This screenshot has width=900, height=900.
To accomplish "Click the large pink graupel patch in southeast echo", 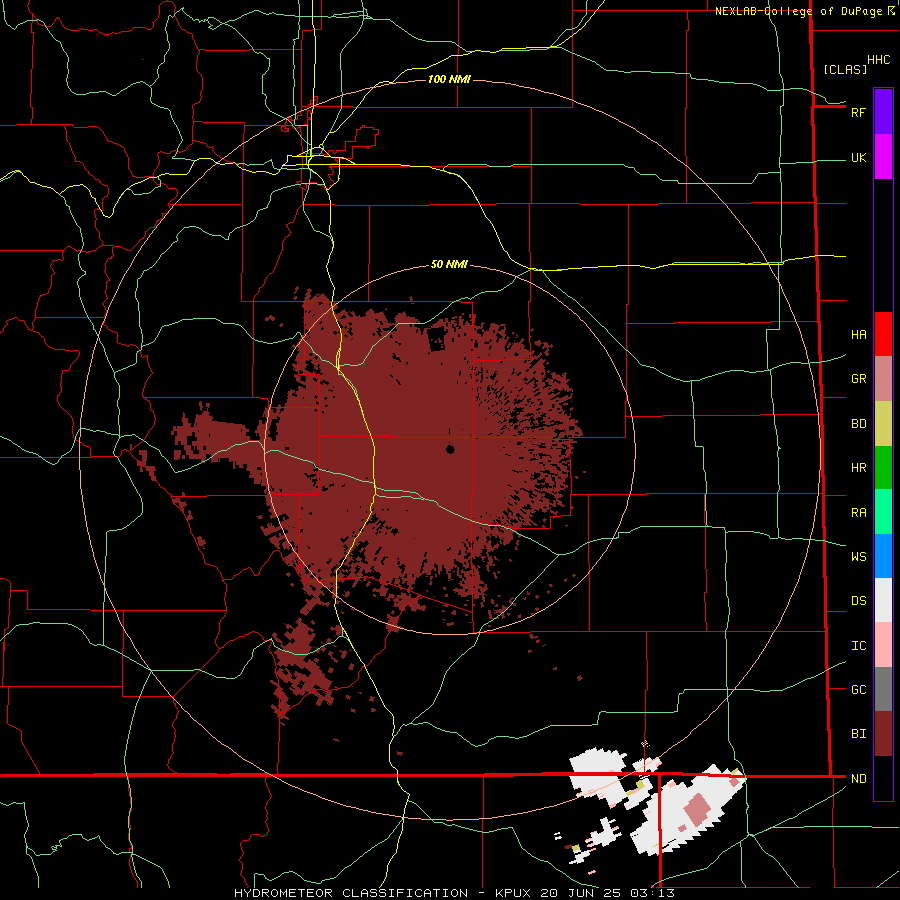I will (x=697, y=809).
